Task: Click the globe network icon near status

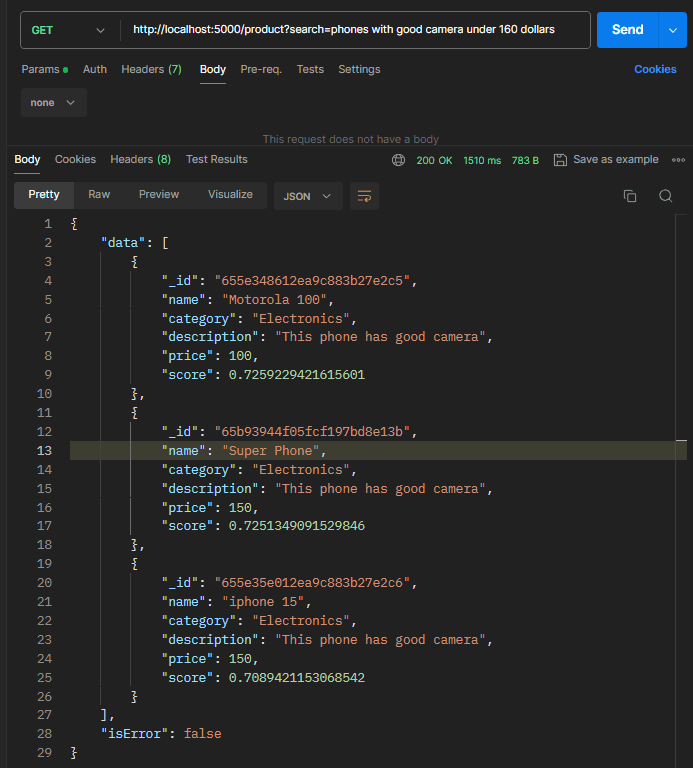Action: (398, 160)
